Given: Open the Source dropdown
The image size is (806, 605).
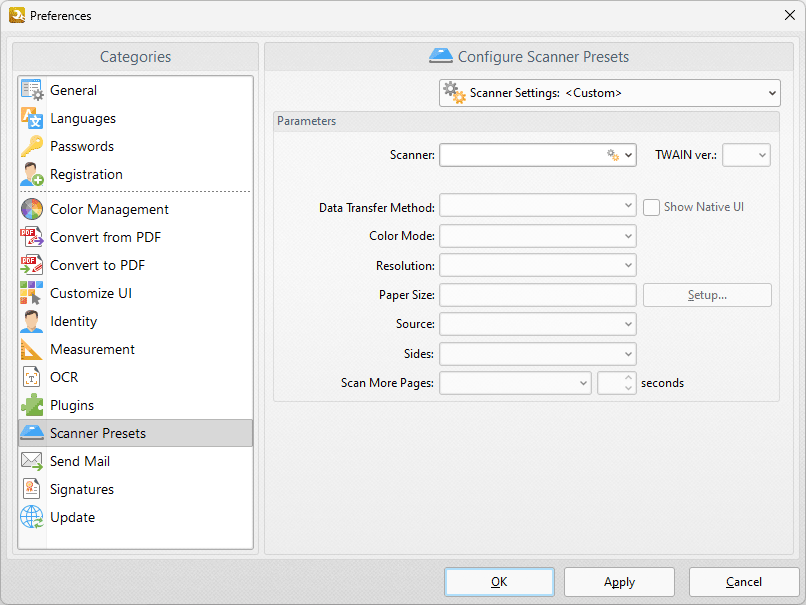Looking at the screenshot, I should coord(538,324).
